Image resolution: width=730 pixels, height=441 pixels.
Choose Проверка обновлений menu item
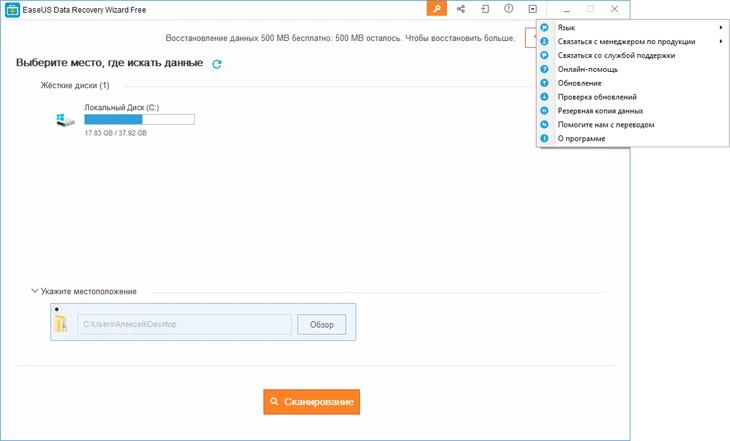(x=633, y=97)
